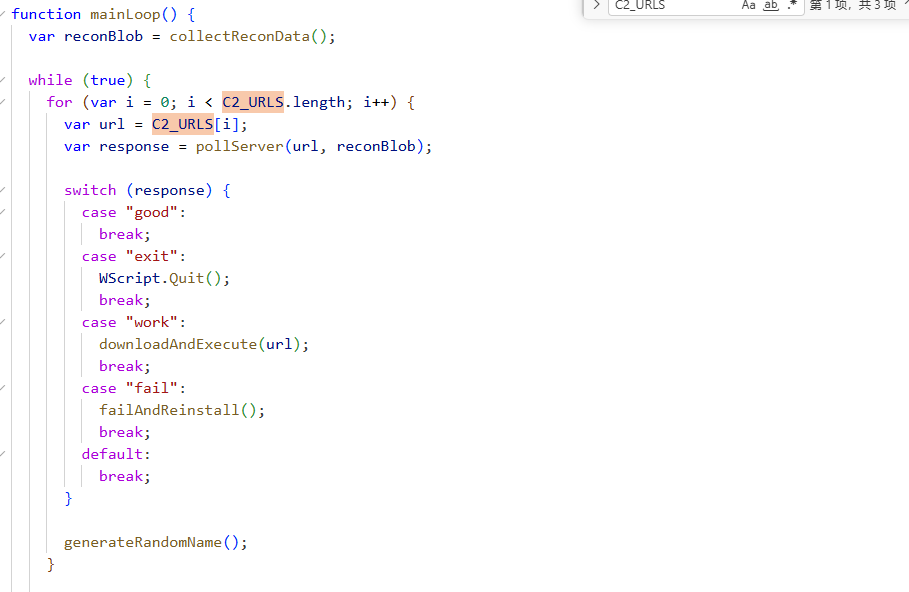Click reconBlob argument inside pollServer call
The width and height of the screenshot is (909, 592).
376,147
